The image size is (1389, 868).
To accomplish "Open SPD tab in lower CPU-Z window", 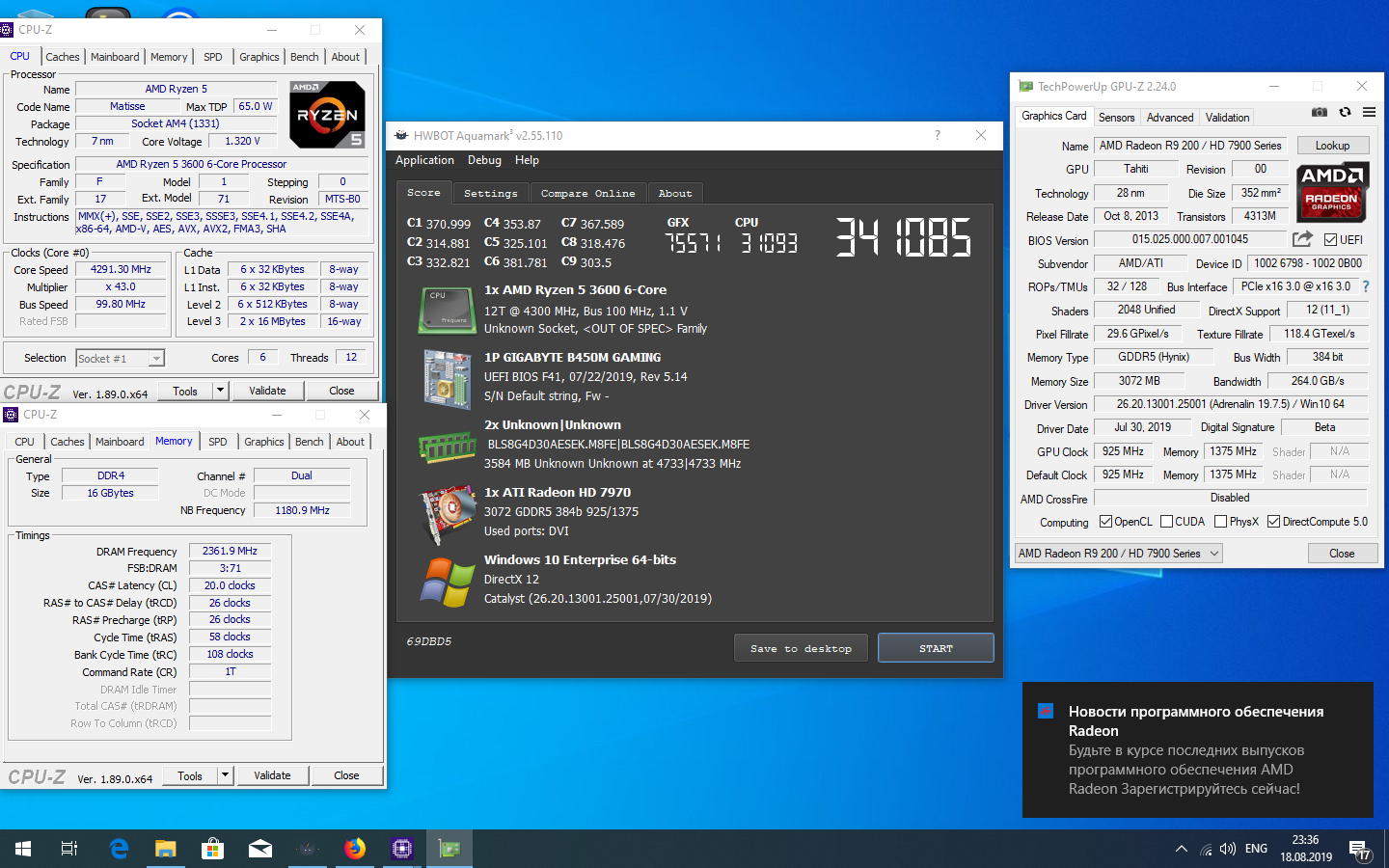I will pyautogui.click(x=218, y=442).
